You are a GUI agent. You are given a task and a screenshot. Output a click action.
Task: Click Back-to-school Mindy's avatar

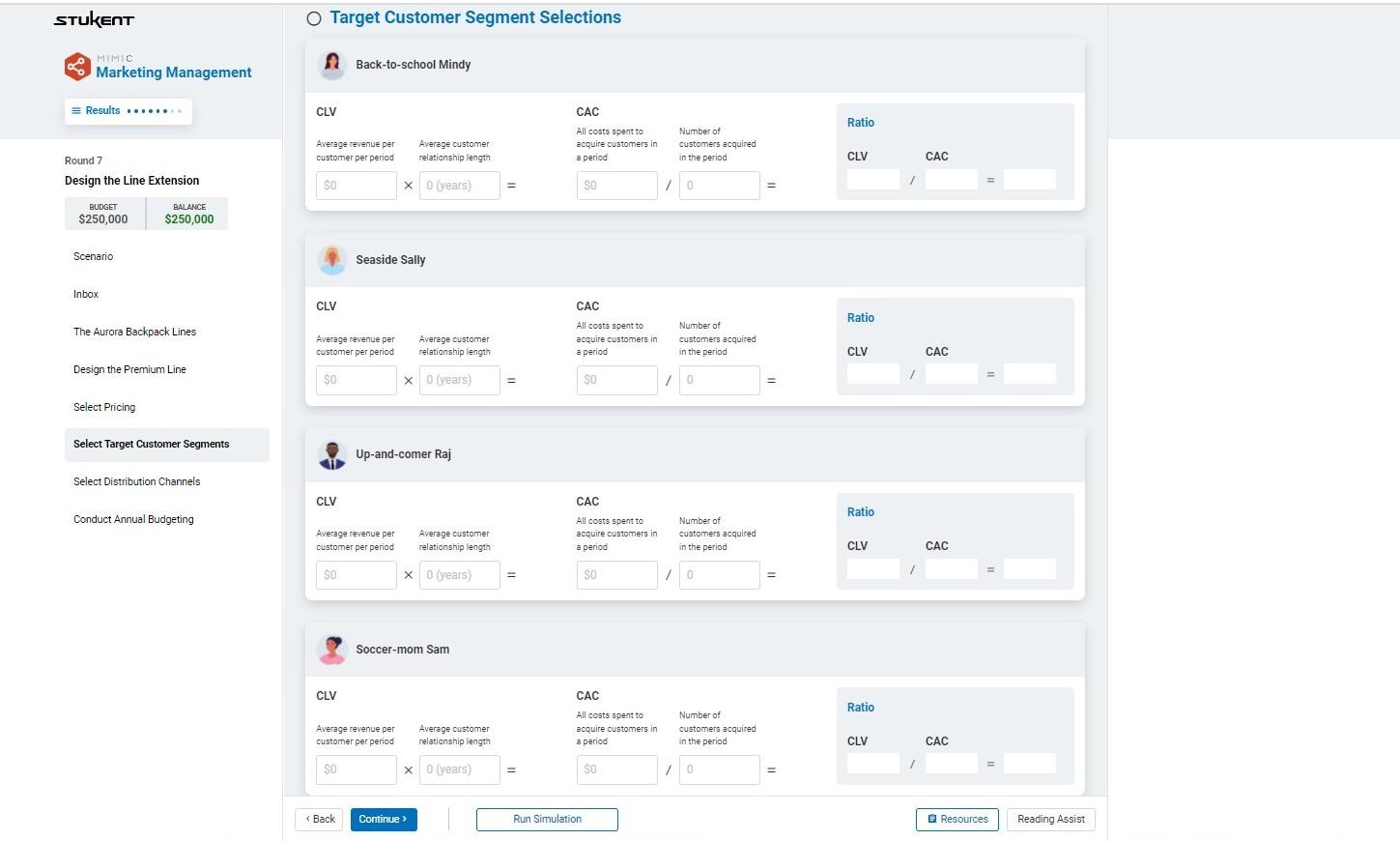(x=331, y=64)
